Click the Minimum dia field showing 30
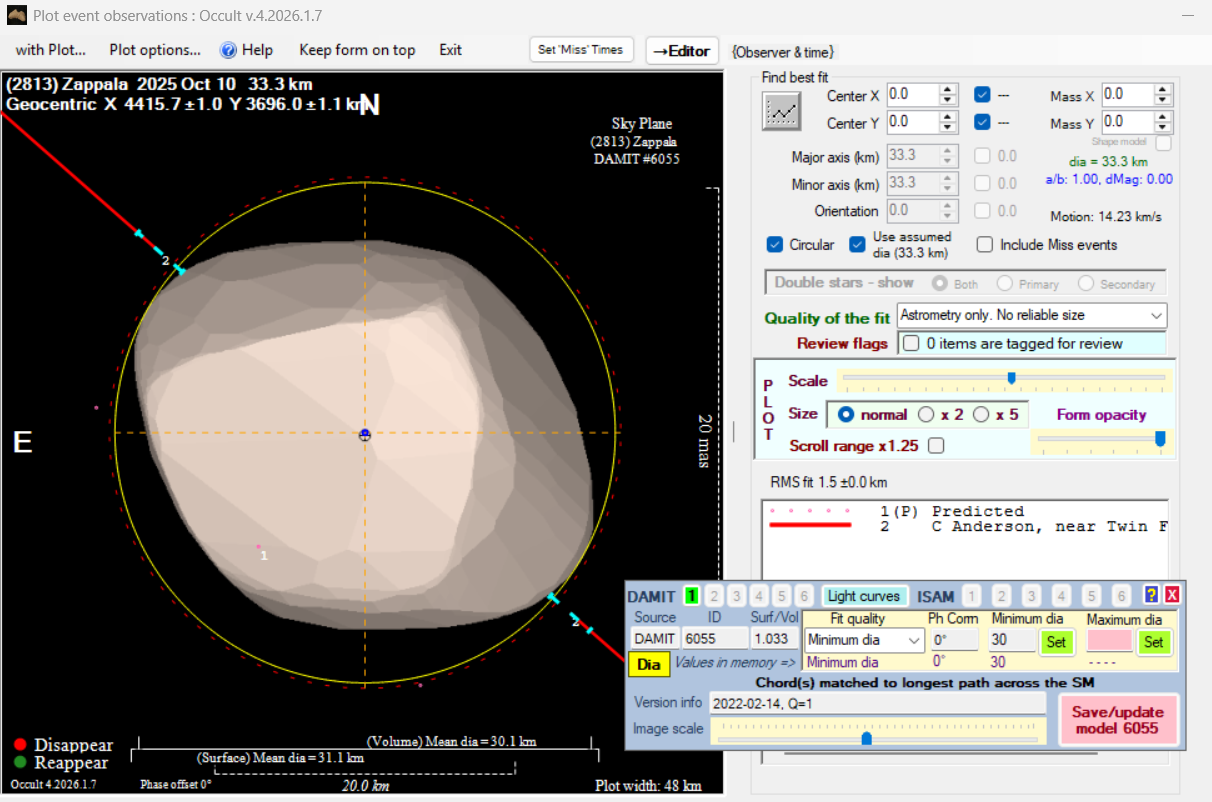This screenshot has height=802, width=1212. (1012, 641)
